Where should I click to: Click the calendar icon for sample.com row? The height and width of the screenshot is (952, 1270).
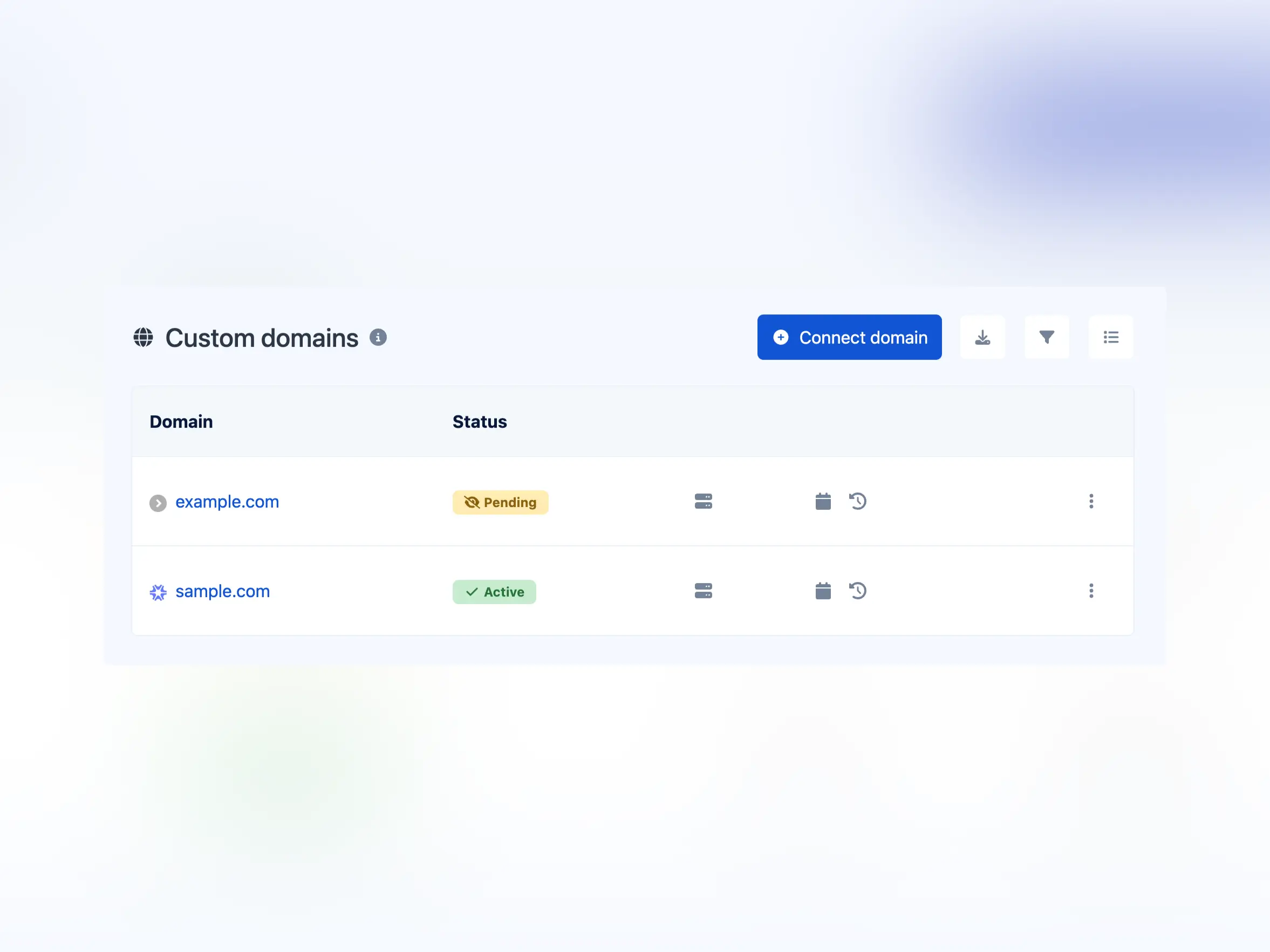(x=822, y=591)
